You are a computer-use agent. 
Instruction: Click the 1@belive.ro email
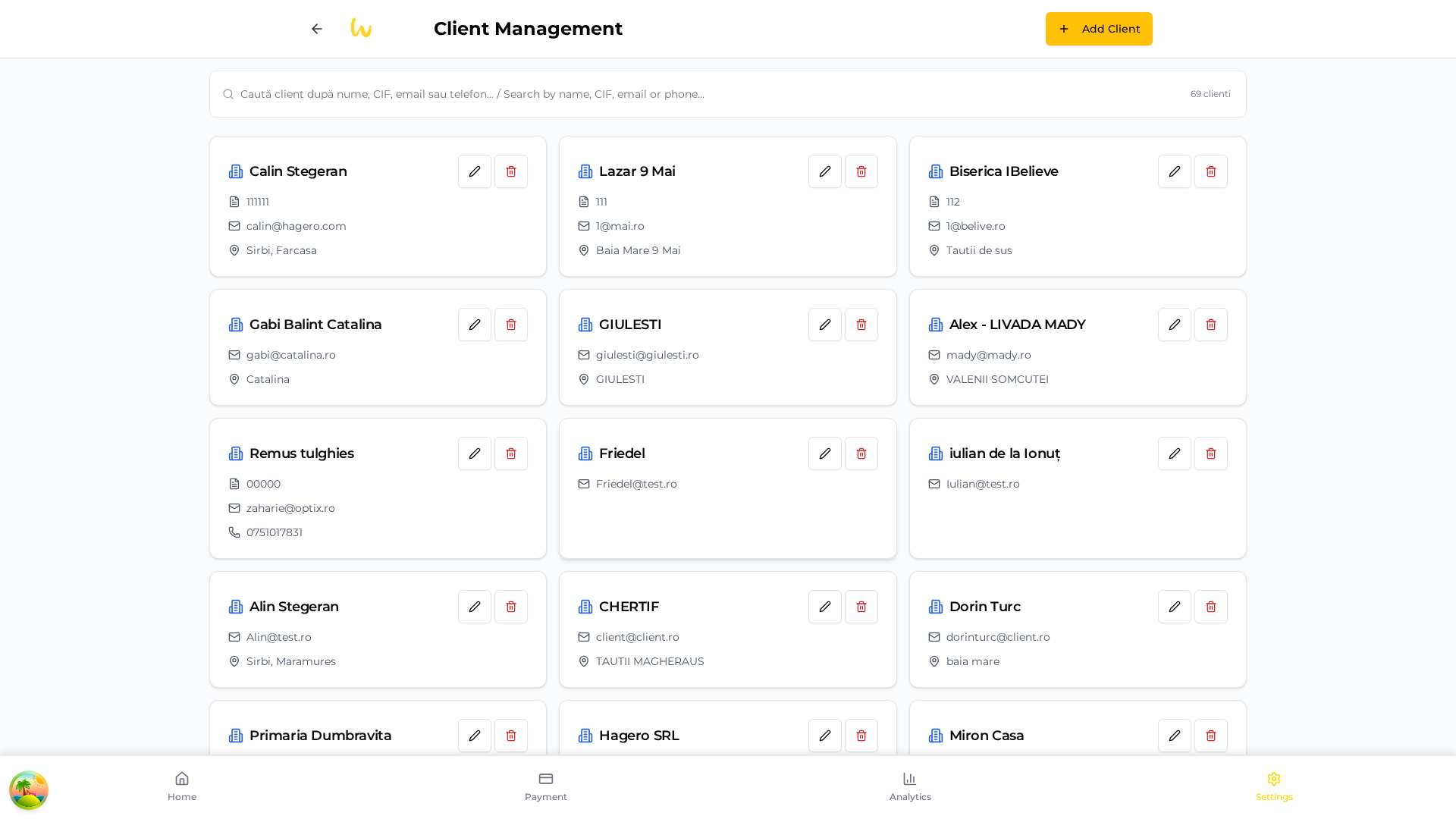(x=976, y=226)
